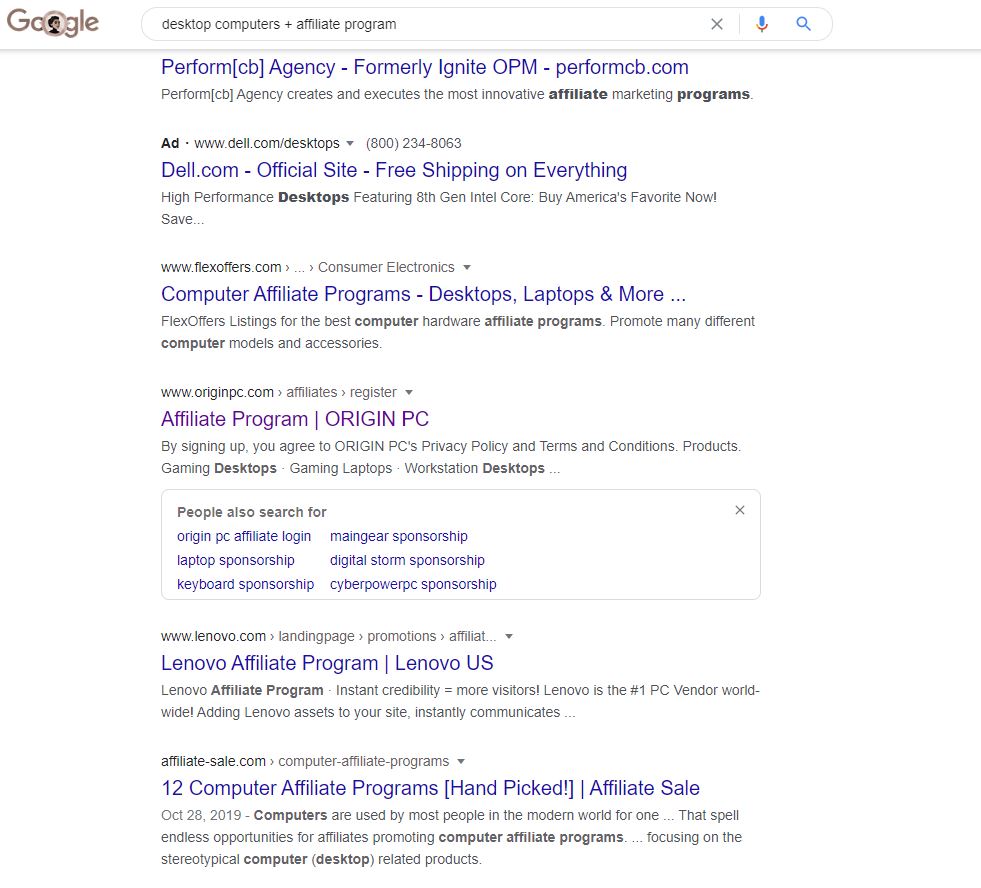Open the Lenovo Affiliate Program link
This screenshot has height=888, width=981.
327,663
